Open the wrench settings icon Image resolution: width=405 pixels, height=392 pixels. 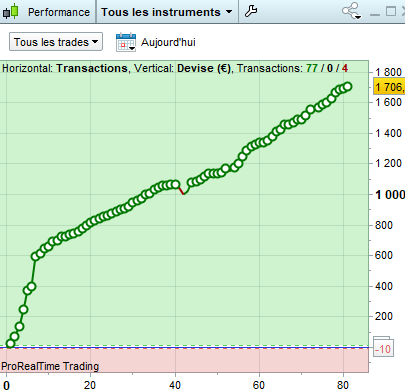(251, 11)
